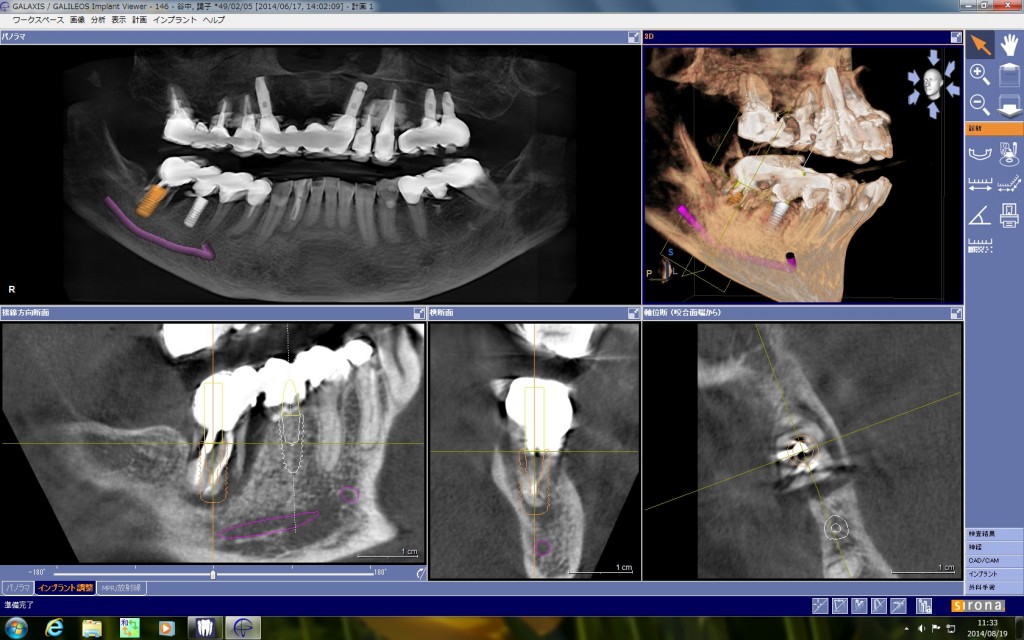Click the rotation angle slider handle

pos(213,574)
